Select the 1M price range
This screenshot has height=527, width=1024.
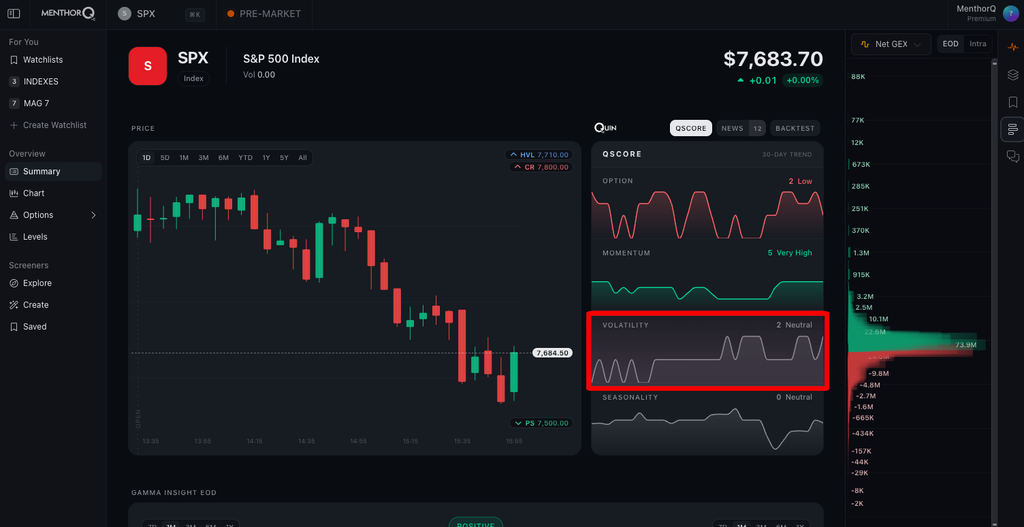[x=184, y=157]
